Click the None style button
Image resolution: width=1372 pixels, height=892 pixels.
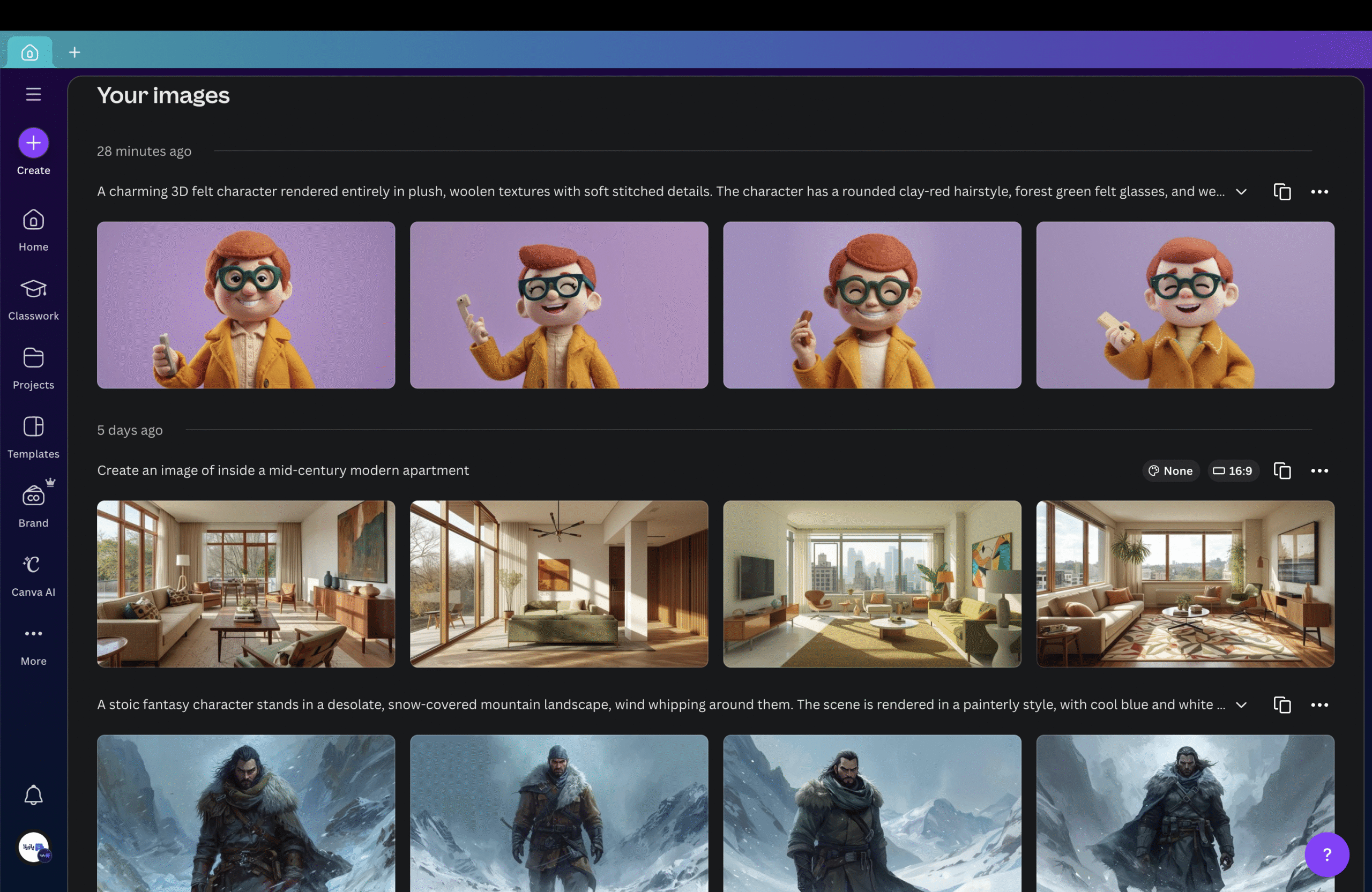[x=1170, y=470]
